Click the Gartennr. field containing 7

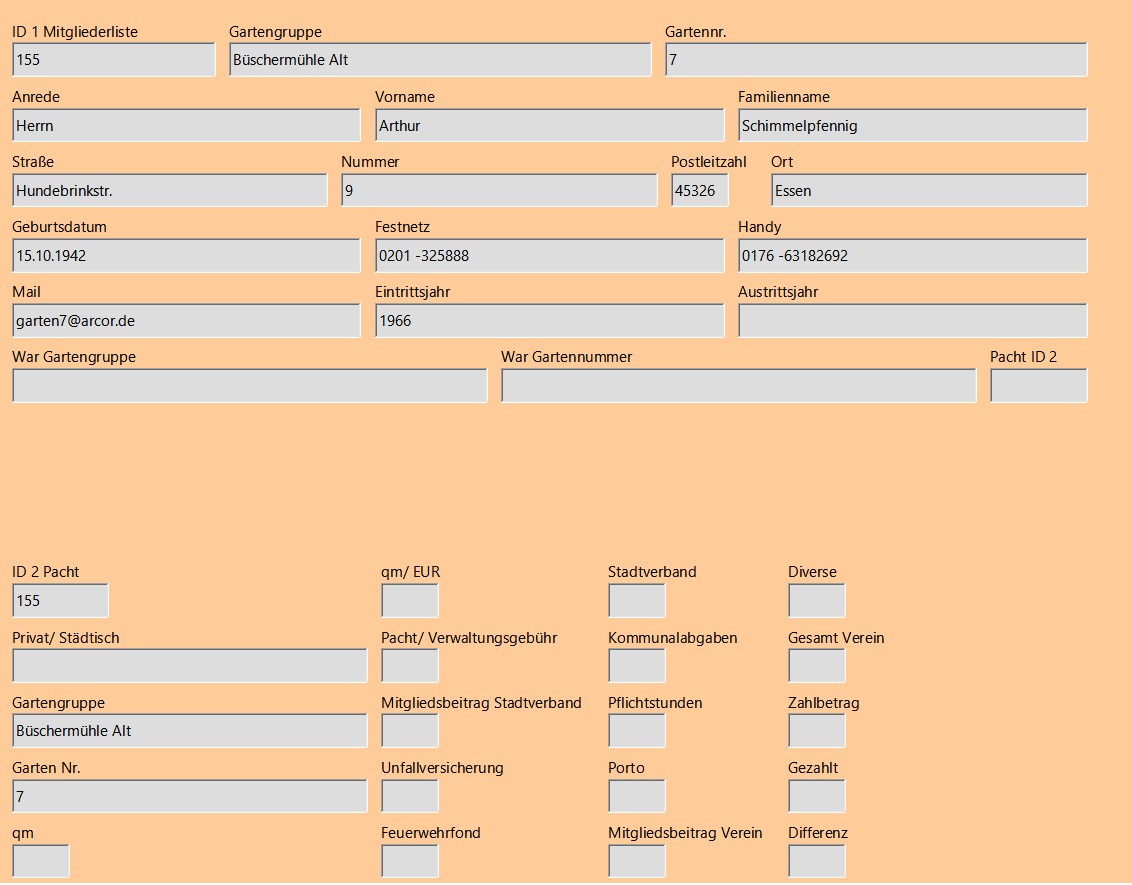click(x=876, y=59)
